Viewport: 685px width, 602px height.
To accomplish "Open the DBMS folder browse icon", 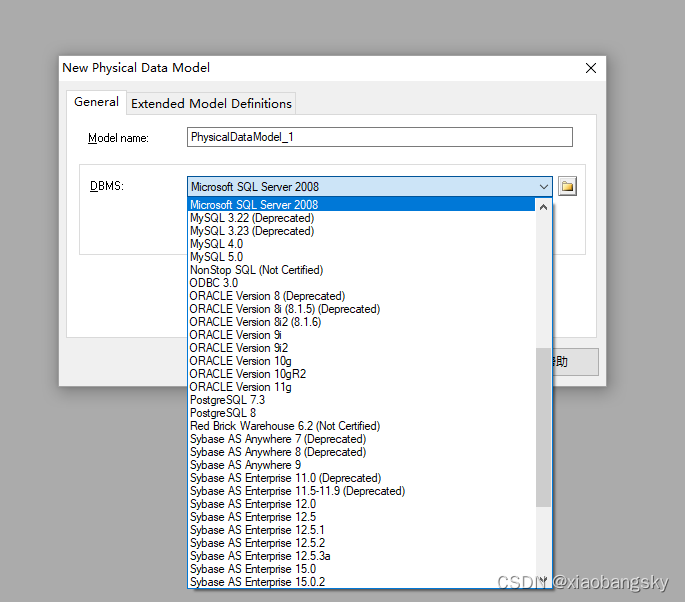I will pyautogui.click(x=567, y=187).
